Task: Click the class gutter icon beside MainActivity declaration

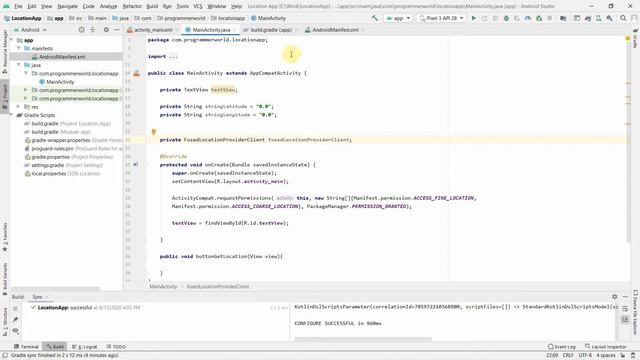Action: 137,73
